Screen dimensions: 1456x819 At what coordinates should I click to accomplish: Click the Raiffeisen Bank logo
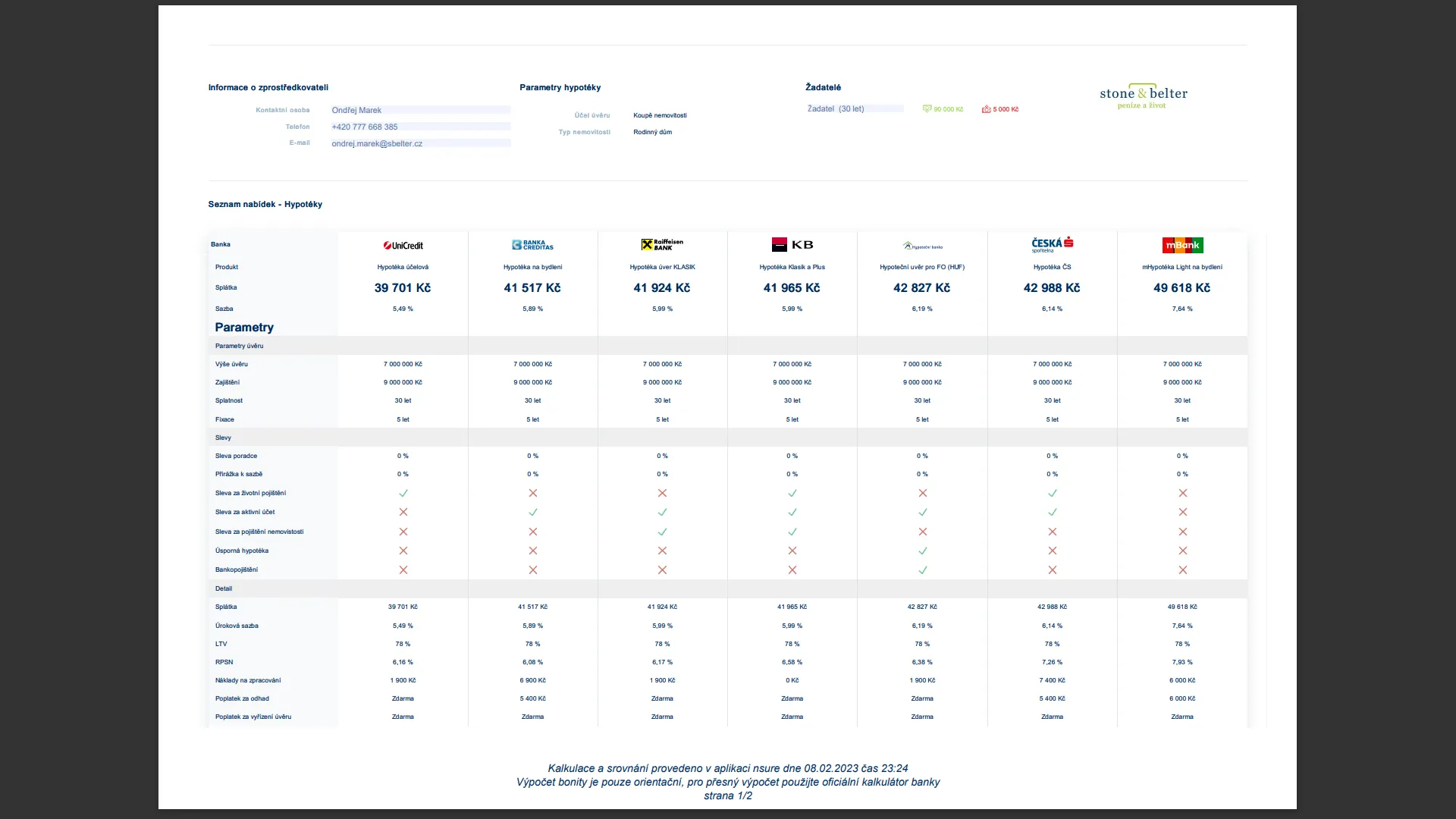pyautogui.click(x=662, y=244)
